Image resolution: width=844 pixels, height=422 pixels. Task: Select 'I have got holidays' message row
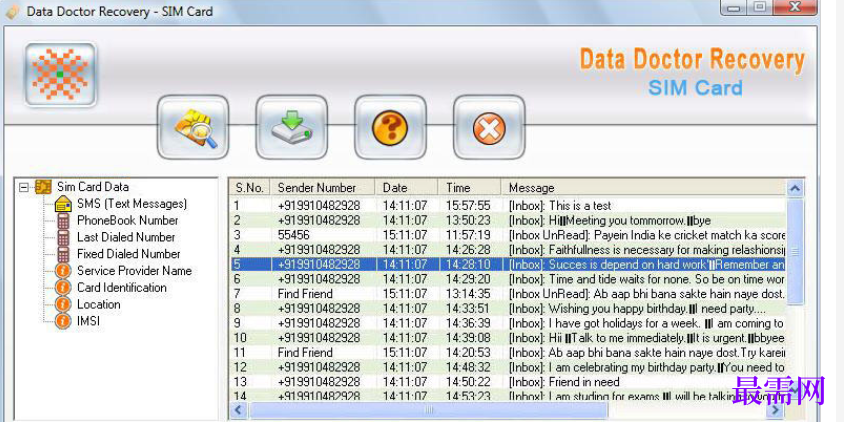coord(508,323)
